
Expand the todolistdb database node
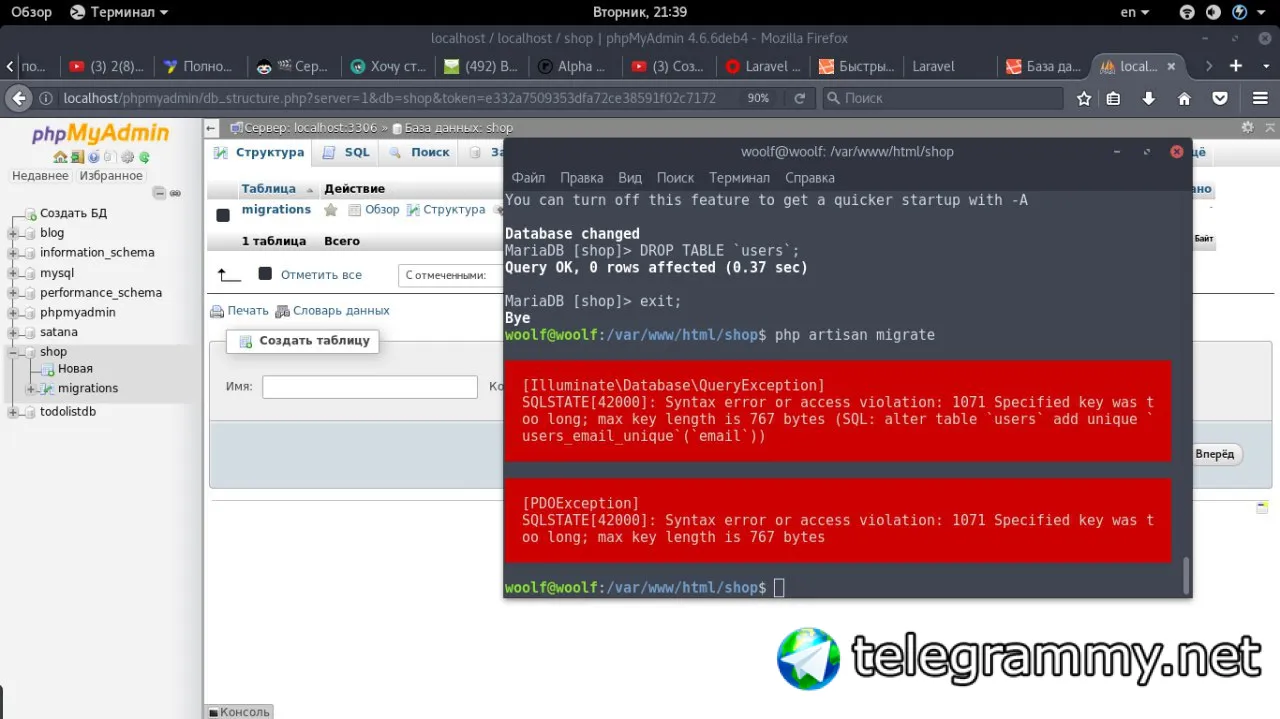click(13, 412)
